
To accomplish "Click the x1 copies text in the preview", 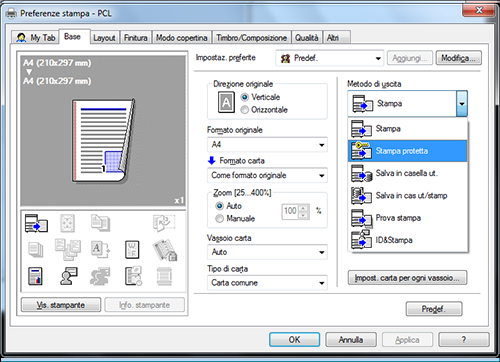I will [x=179, y=200].
